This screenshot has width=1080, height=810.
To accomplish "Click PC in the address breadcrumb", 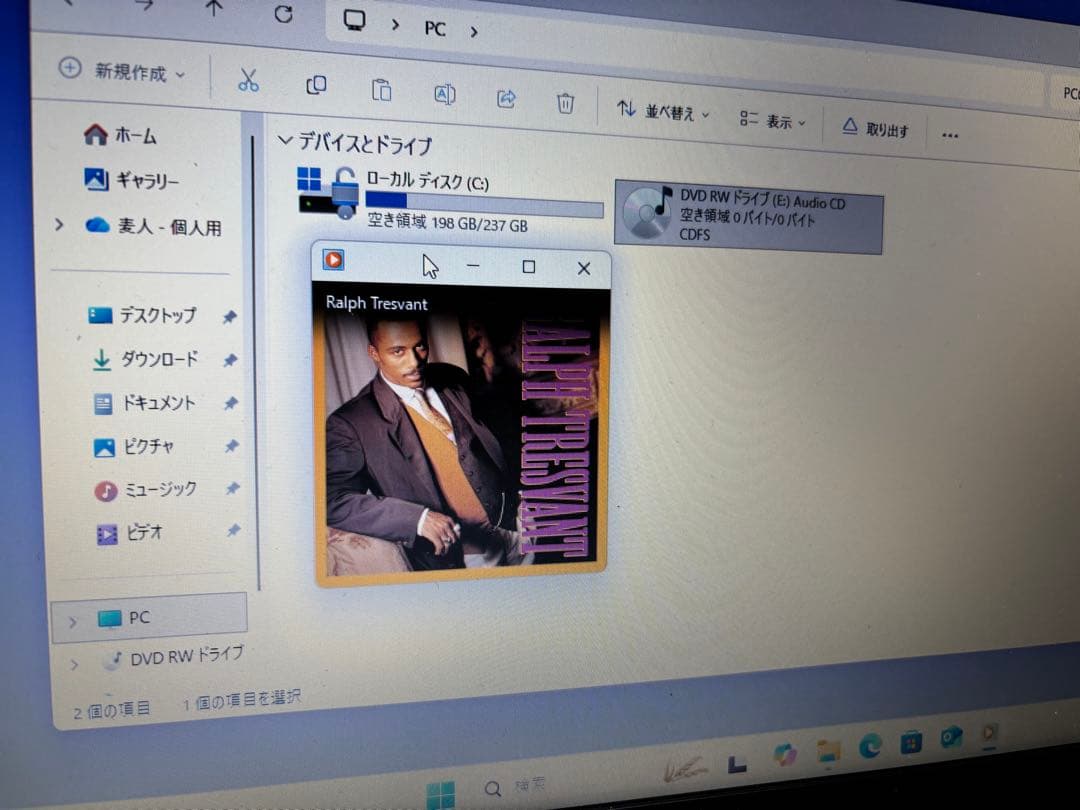I will (x=435, y=28).
